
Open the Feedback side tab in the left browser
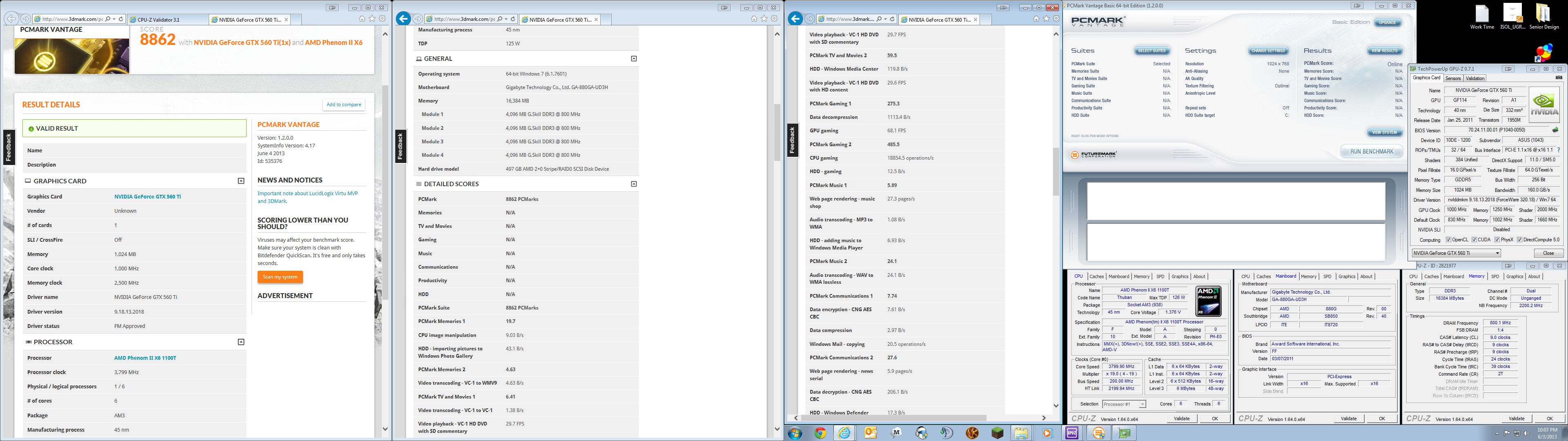click(x=8, y=147)
